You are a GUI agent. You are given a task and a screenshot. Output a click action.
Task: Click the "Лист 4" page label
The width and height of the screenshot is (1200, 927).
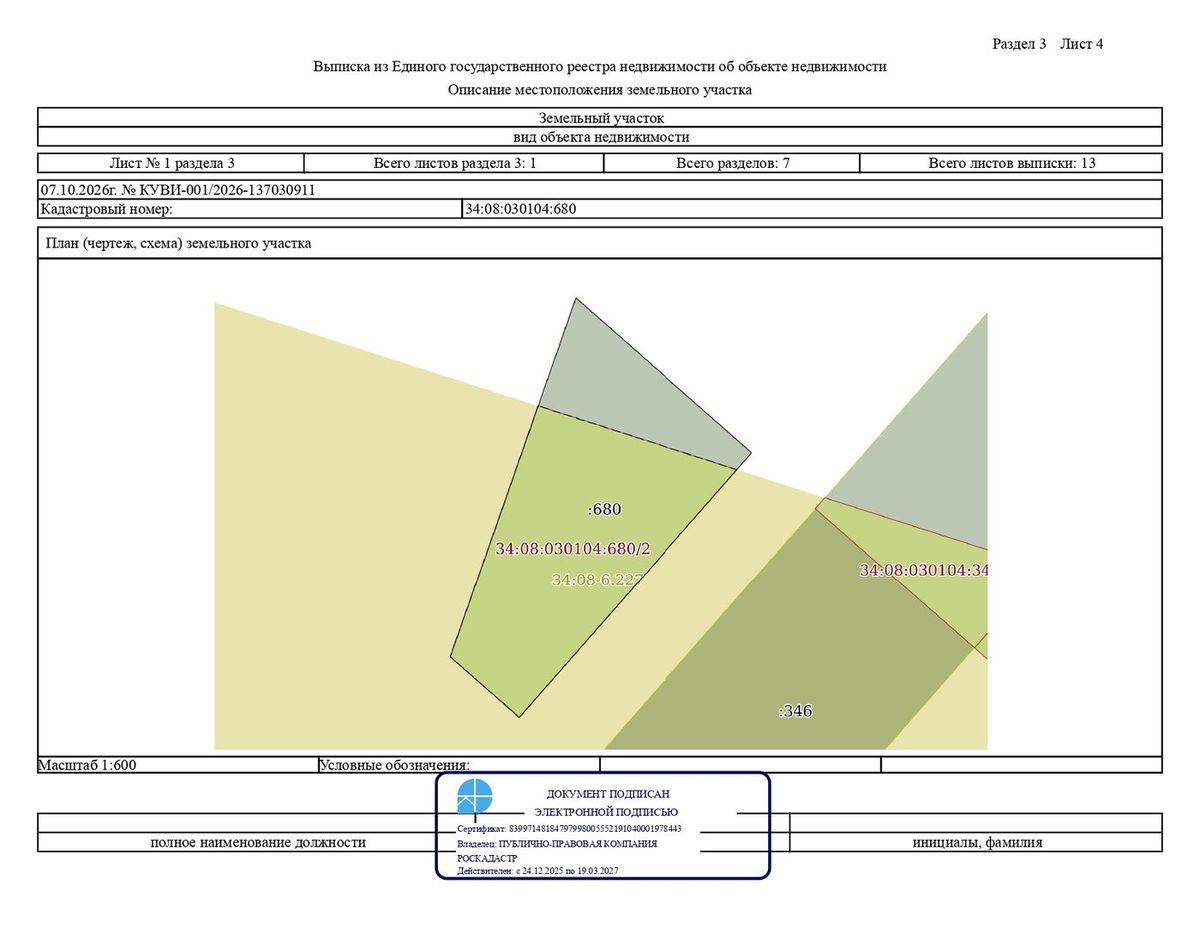[1082, 44]
